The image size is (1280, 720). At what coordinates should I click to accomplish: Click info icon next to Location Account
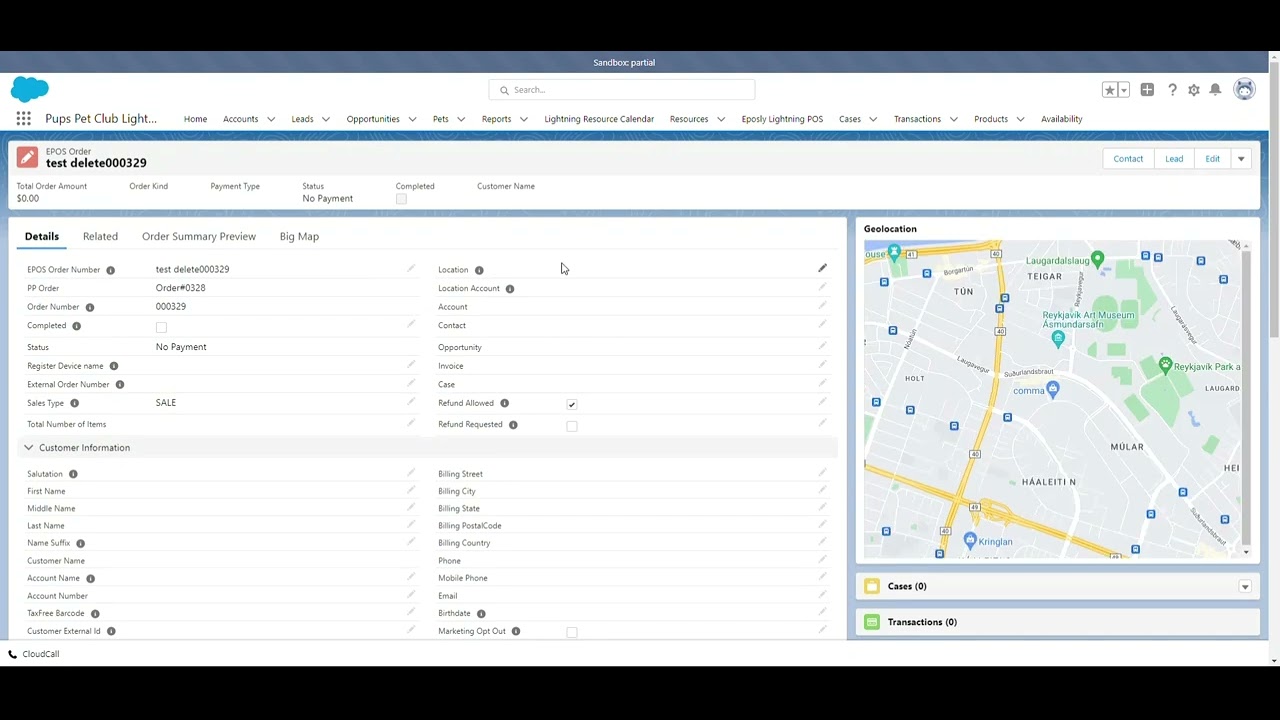pos(509,289)
